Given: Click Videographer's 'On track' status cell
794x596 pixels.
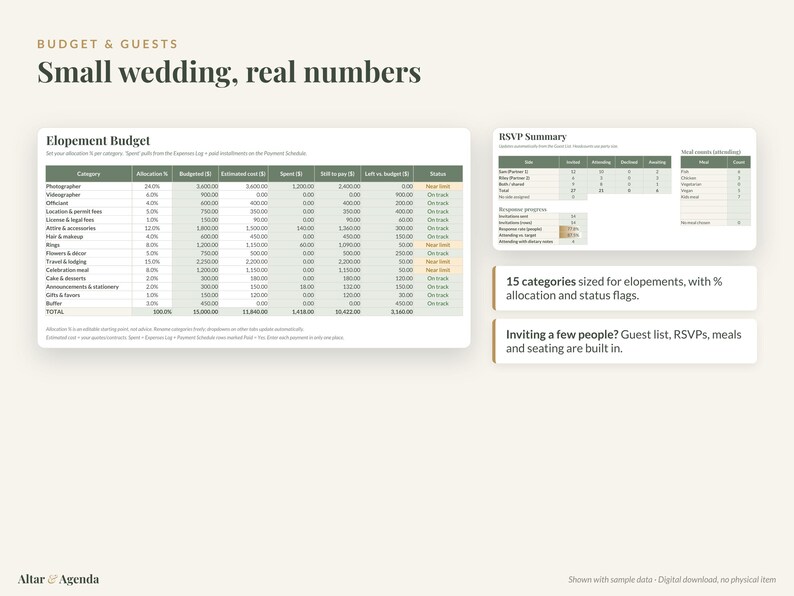Looking at the screenshot, I should tap(438, 194).
